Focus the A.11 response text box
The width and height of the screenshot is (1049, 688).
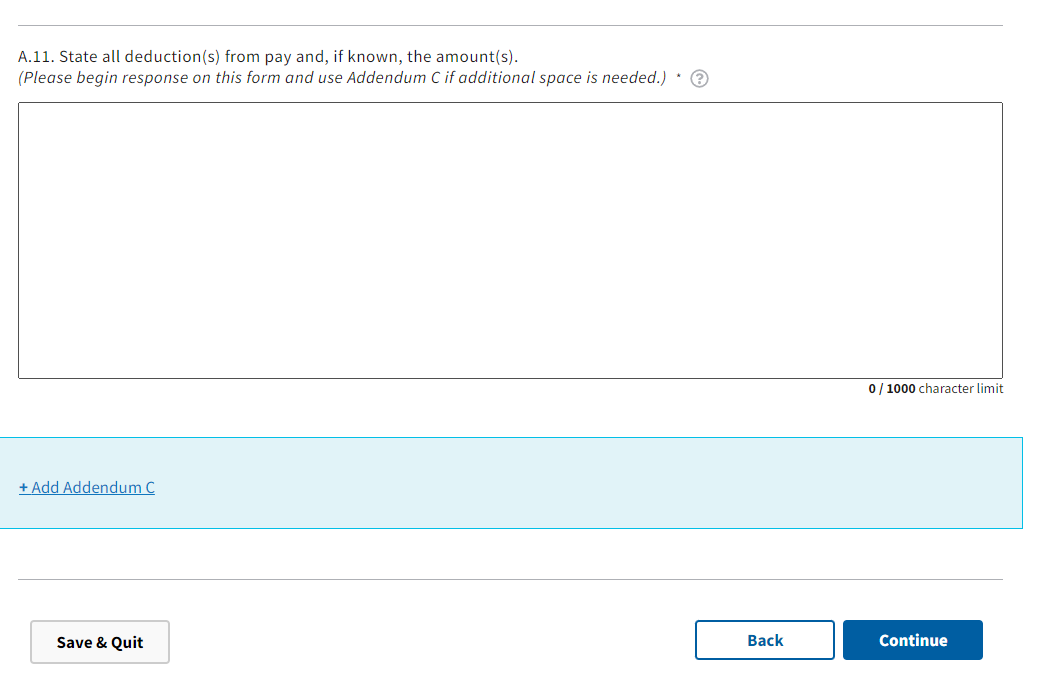[x=510, y=240]
